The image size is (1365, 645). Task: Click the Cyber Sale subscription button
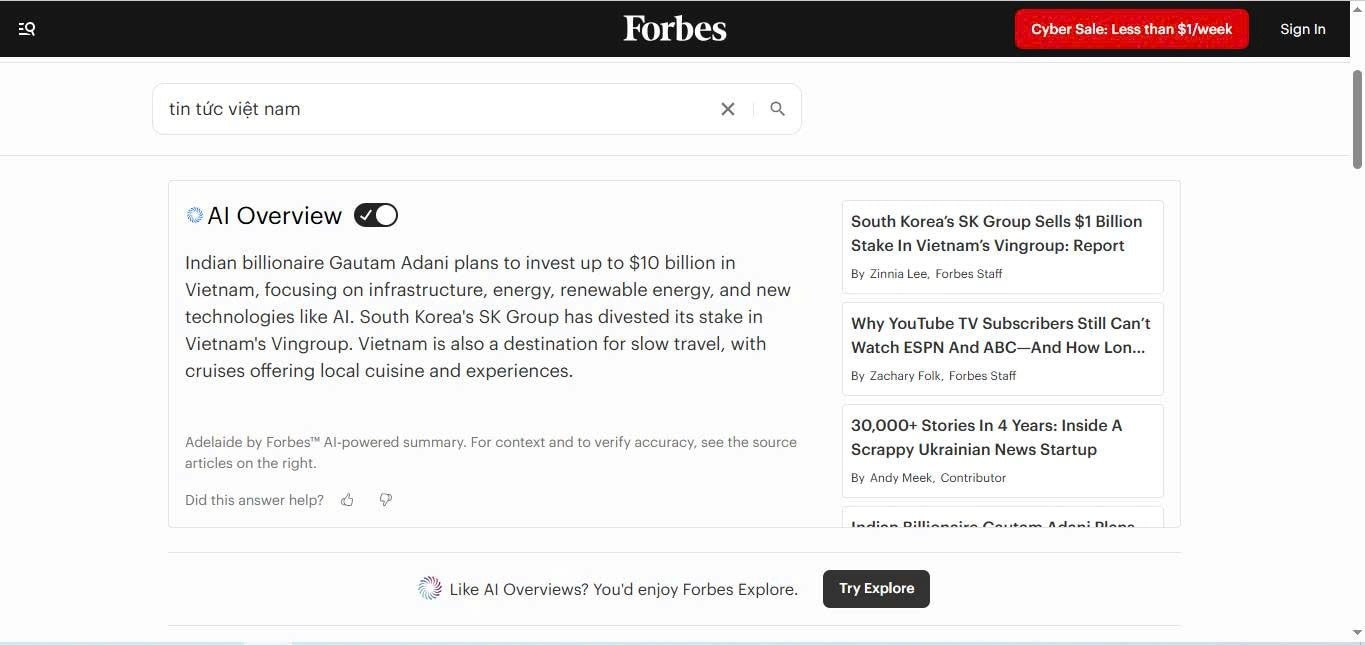click(1131, 29)
